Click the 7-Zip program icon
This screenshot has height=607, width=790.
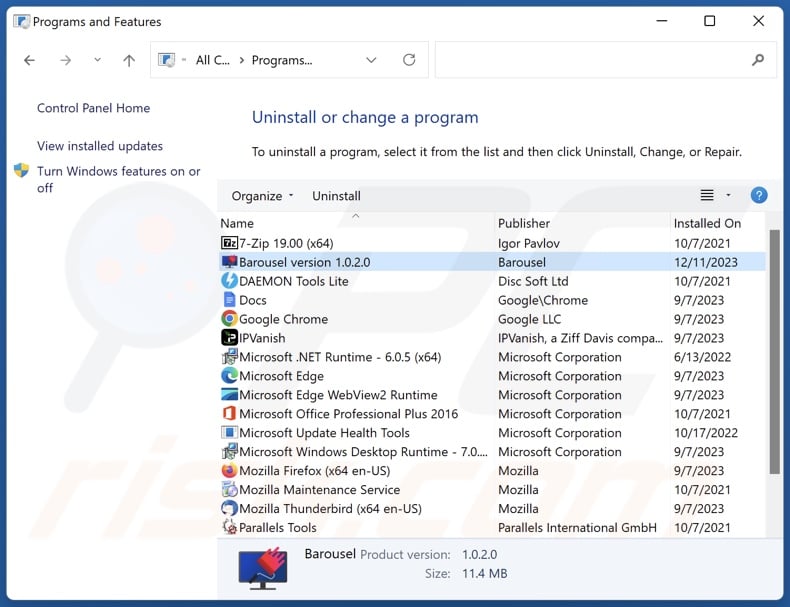(229, 243)
